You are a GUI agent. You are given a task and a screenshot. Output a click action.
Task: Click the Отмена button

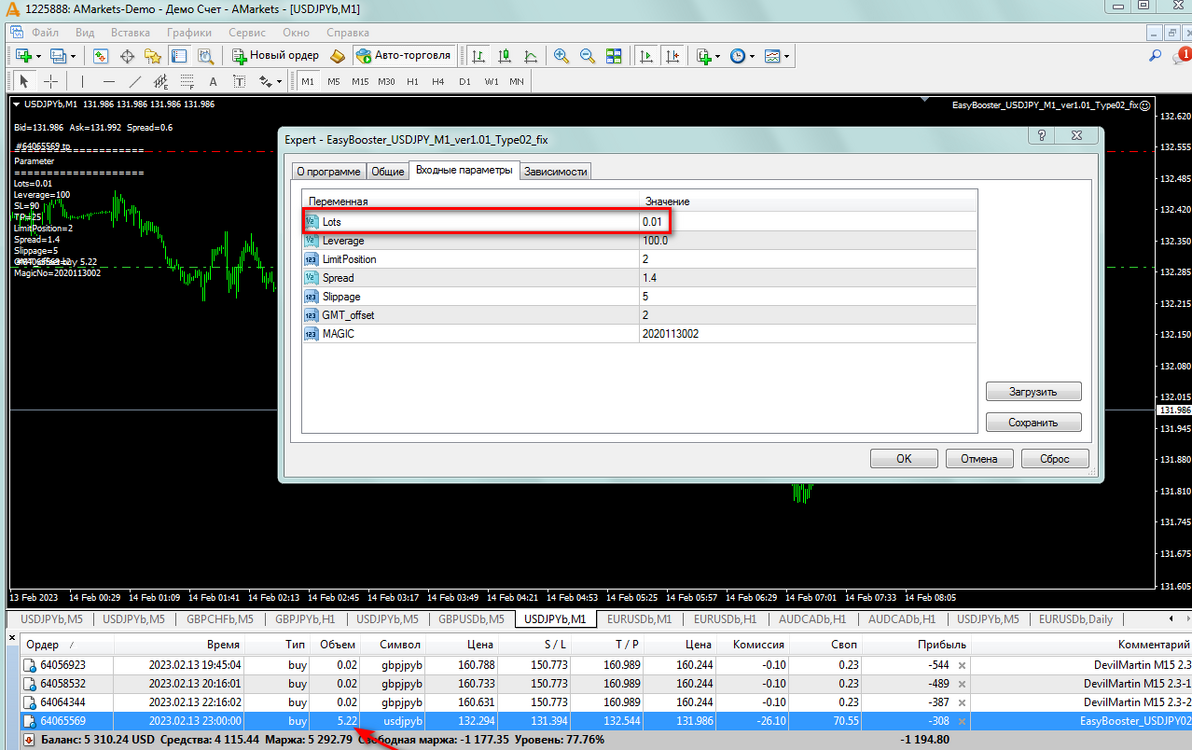click(979, 459)
